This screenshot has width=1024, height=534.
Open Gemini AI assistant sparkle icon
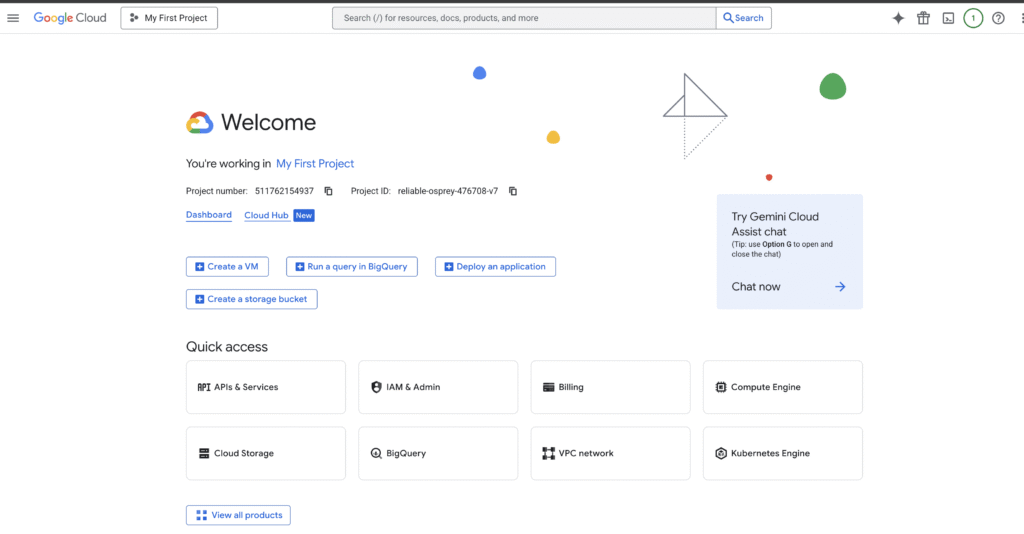point(898,18)
